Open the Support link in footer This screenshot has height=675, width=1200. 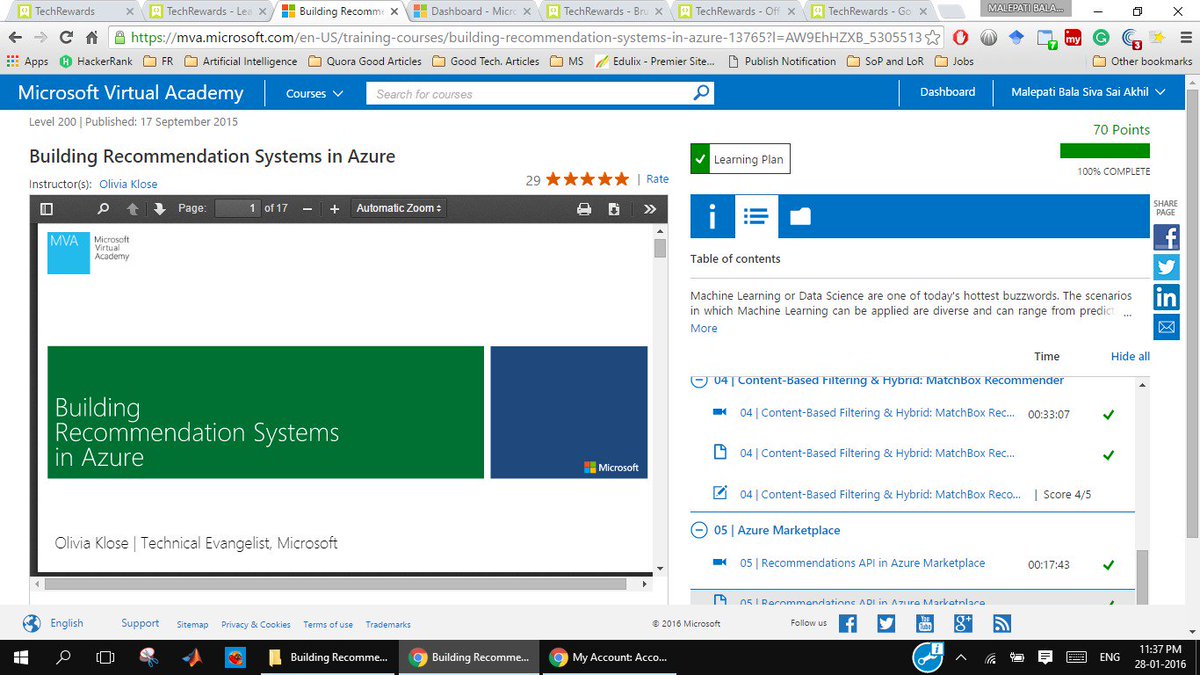coord(140,623)
